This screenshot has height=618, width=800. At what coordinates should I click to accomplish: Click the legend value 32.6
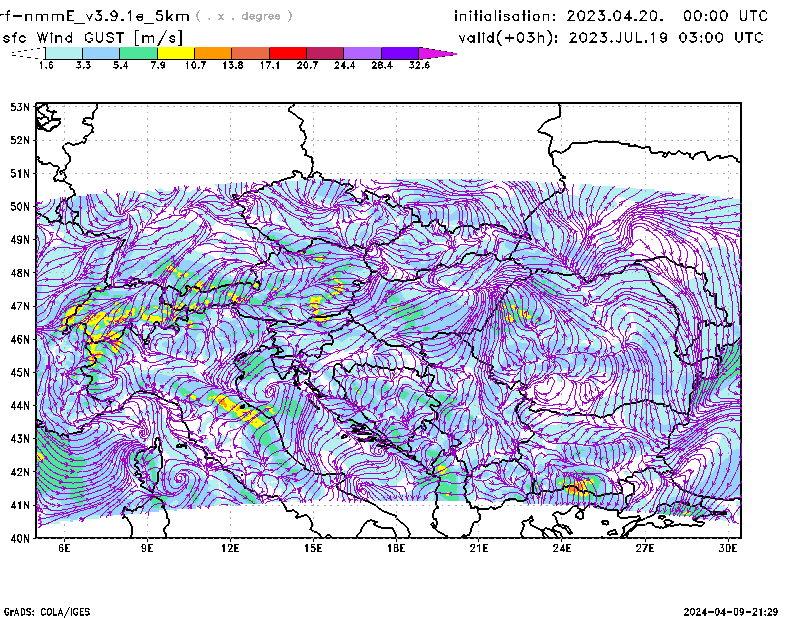pos(419,65)
